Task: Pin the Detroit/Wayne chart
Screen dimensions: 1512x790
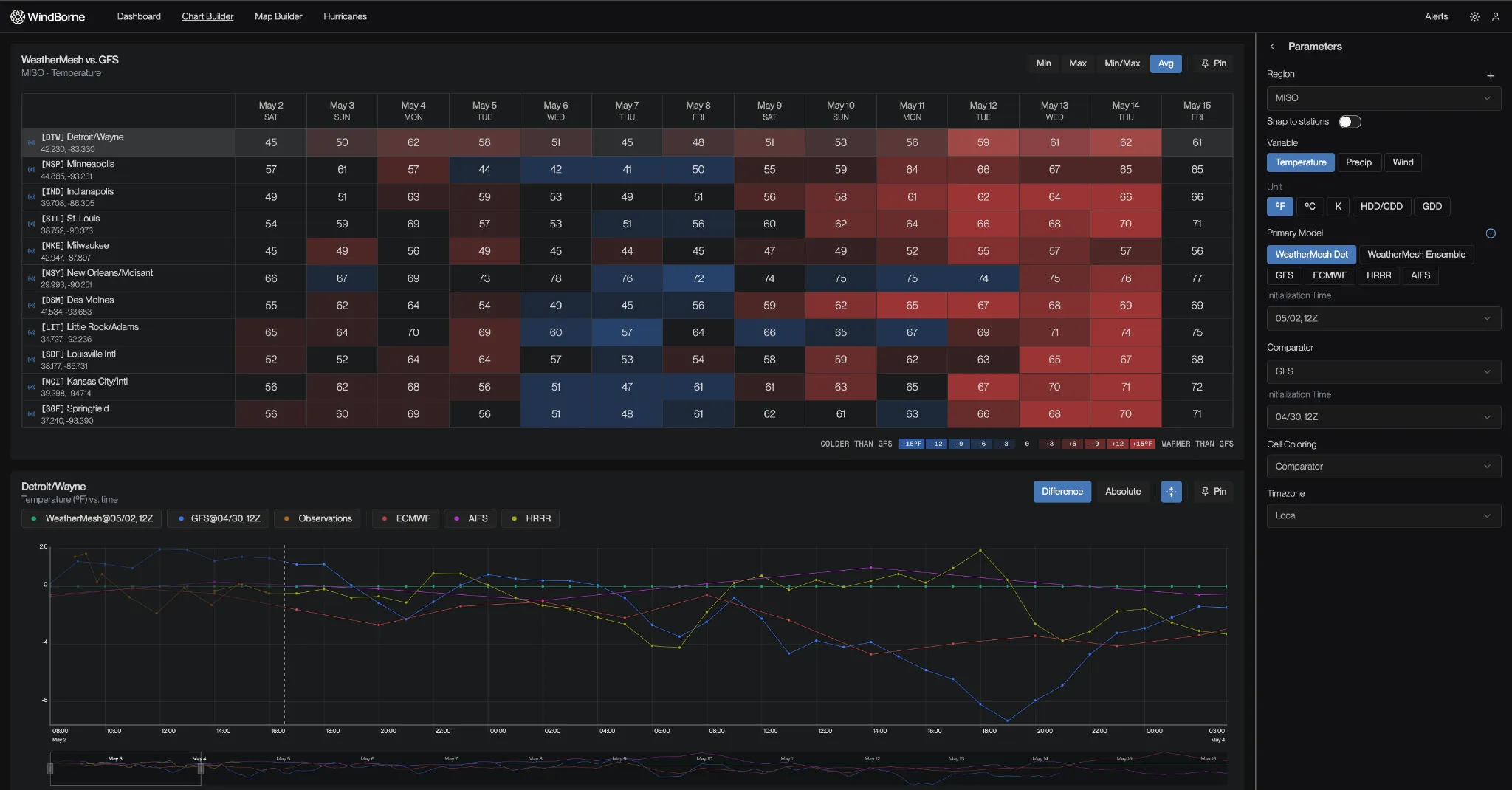Action: point(1213,492)
